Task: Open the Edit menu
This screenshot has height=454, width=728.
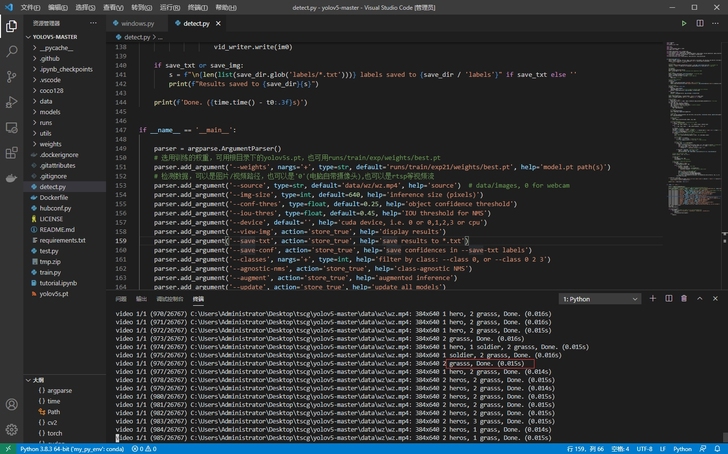Action: pos(58,7)
